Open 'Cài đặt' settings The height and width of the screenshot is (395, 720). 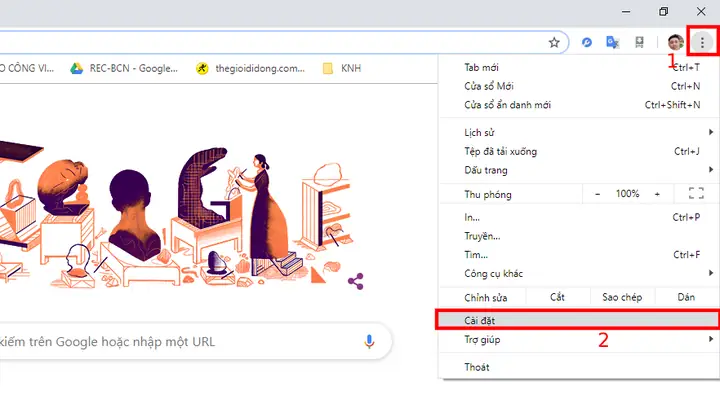(577, 320)
